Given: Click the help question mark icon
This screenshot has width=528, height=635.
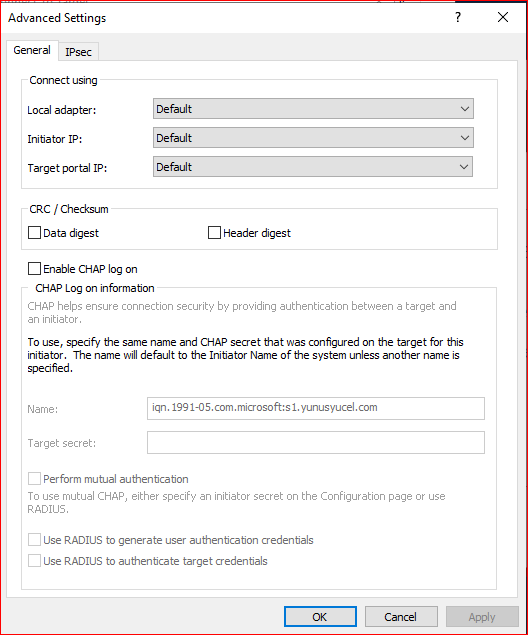Looking at the screenshot, I should (458, 17).
